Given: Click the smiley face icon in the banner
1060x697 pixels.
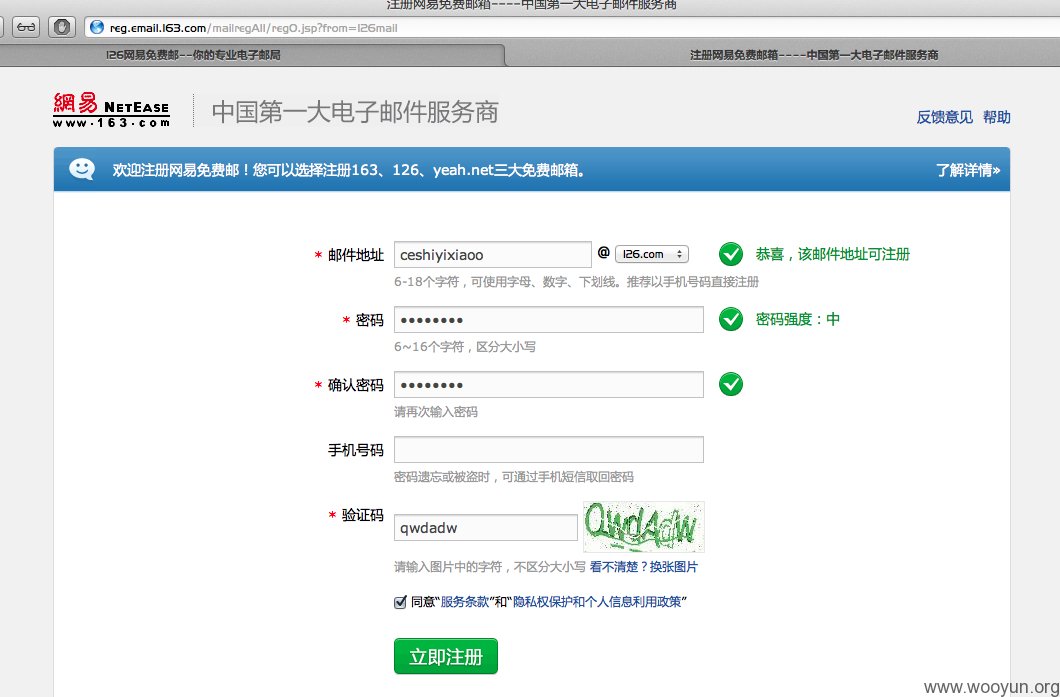Looking at the screenshot, I should point(82,169).
